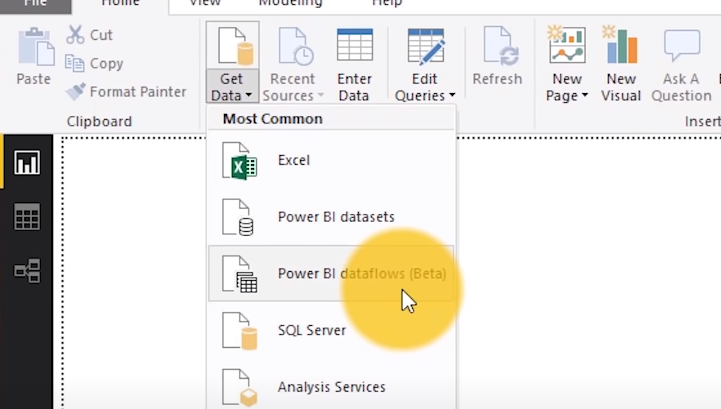Click the Copy button
The width and height of the screenshot is (721, 409).
[x=94, y=63]
